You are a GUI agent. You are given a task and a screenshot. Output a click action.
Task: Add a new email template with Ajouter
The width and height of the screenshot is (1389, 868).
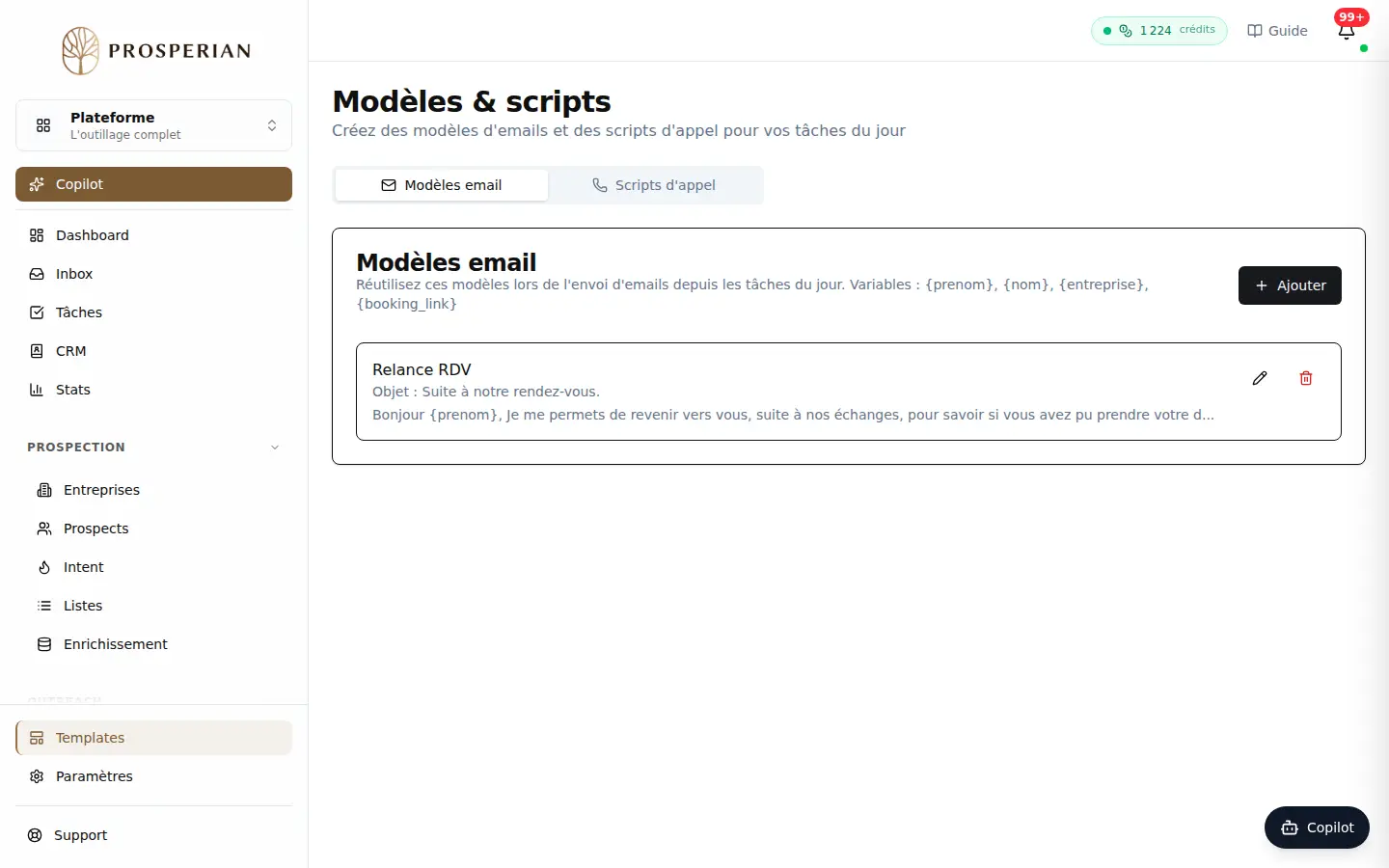pyautogui.click(x=1290, y=285)
